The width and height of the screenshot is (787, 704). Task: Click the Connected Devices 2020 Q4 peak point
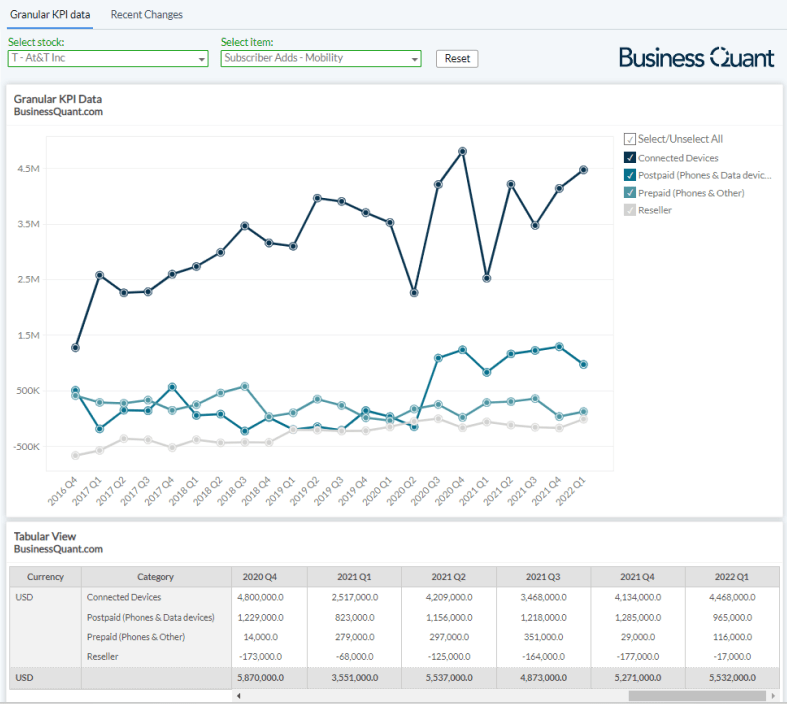click(462, 151)
